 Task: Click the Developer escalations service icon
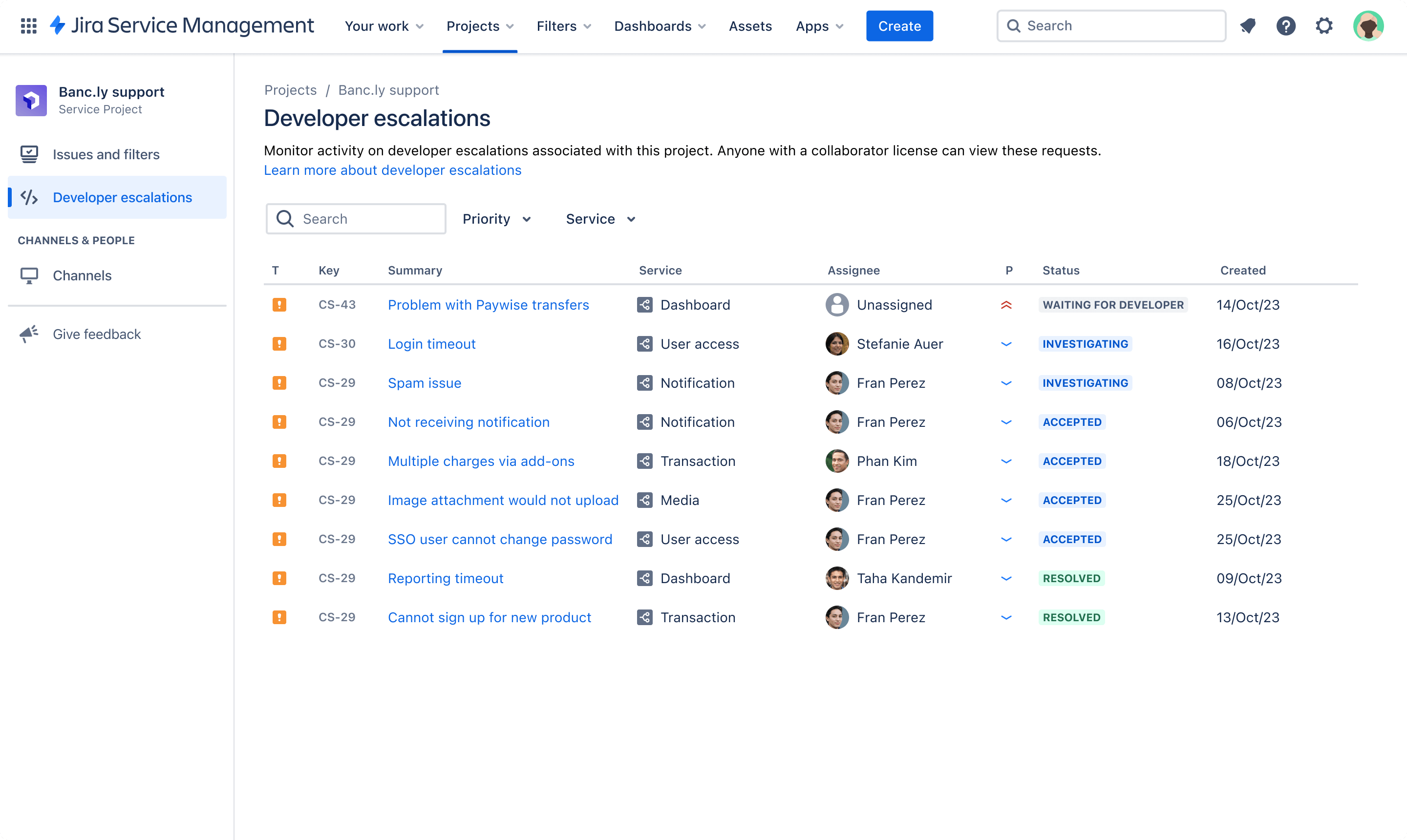pyautogui.click(x=29, y=197)
